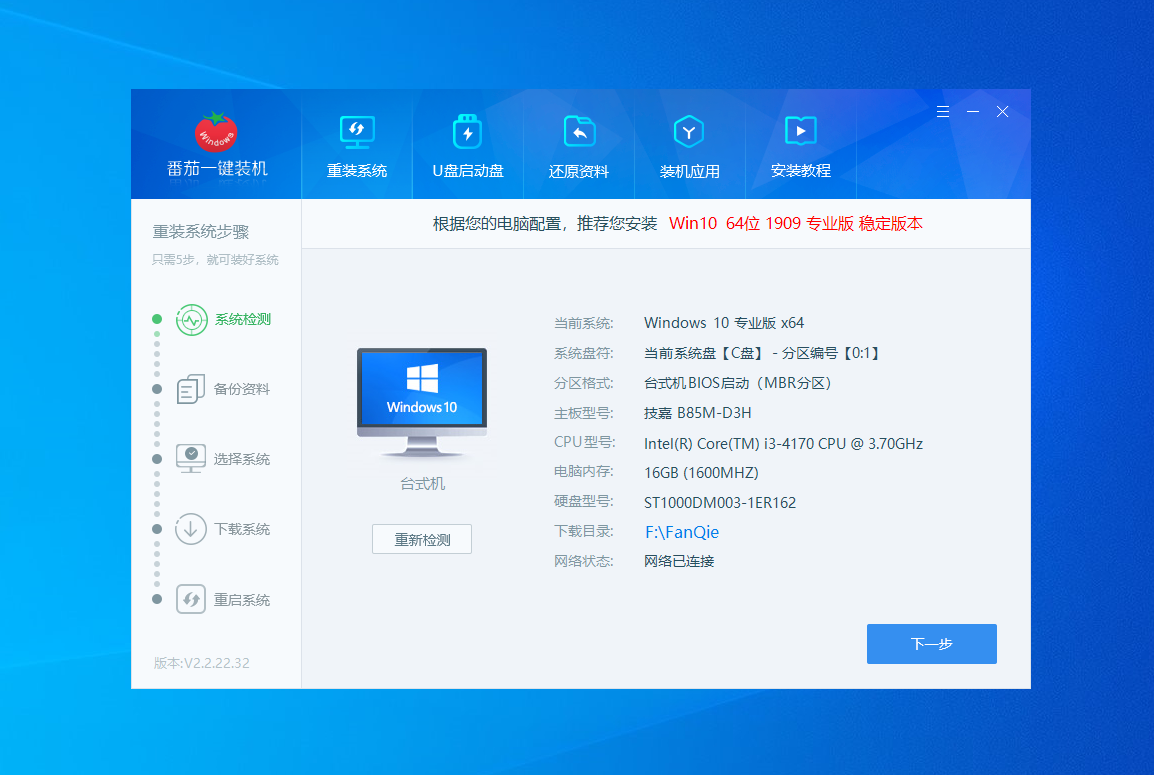Viewport: 1154px width, 775px height.
Task: Open the 安装教程 tutorial video icon
Action: (801, 131)
